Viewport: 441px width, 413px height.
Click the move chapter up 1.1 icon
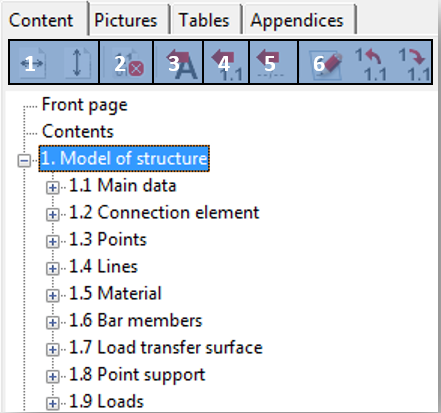coord(370,64)
